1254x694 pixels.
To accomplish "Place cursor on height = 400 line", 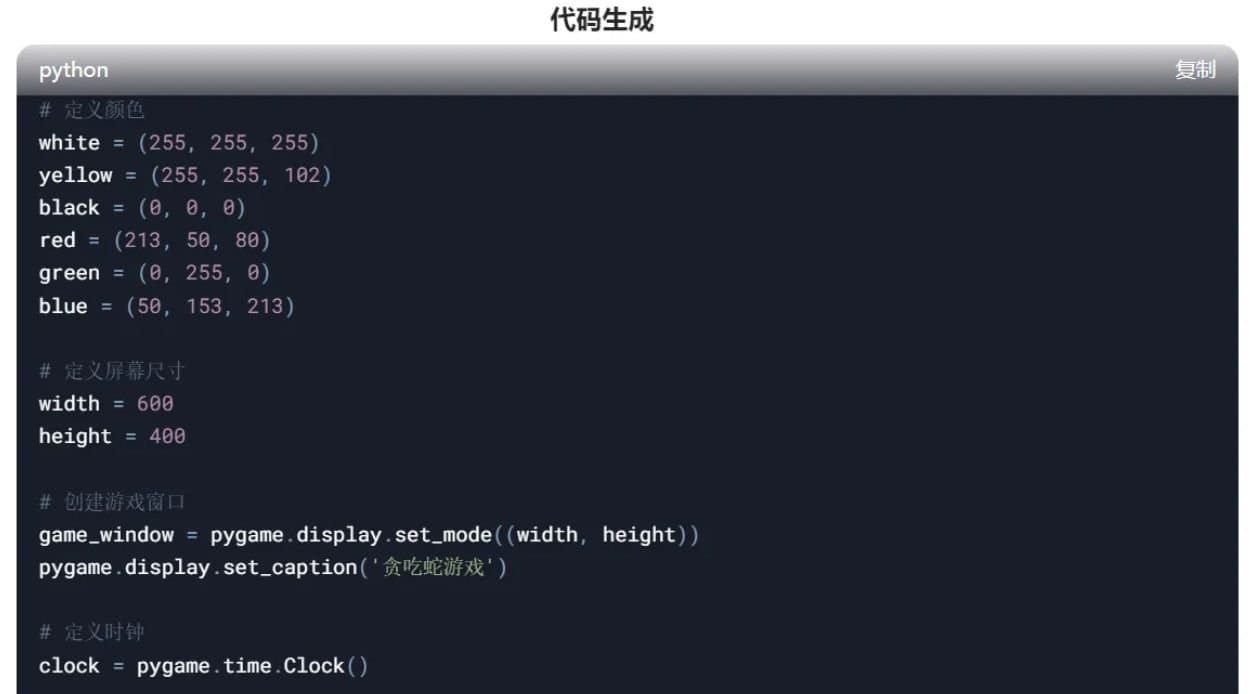I will tap(112, 436).
